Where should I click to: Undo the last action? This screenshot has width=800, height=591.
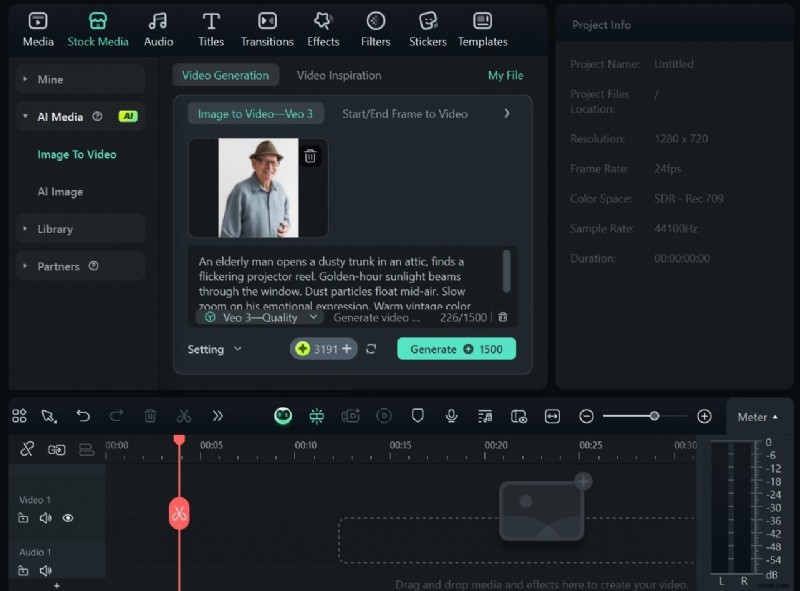[84, 416]
